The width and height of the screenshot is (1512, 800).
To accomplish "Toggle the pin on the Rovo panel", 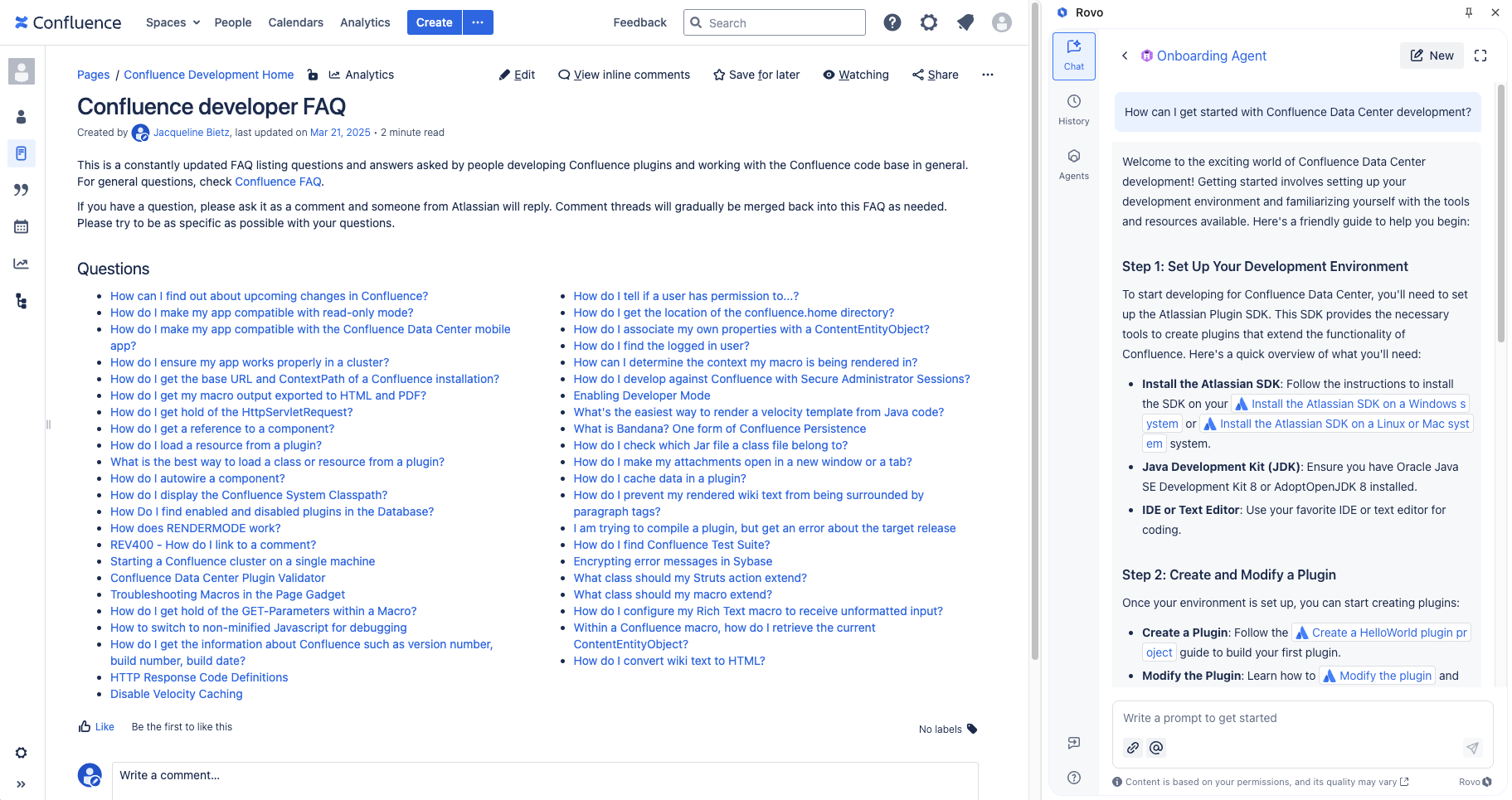I will (1467, 12).
